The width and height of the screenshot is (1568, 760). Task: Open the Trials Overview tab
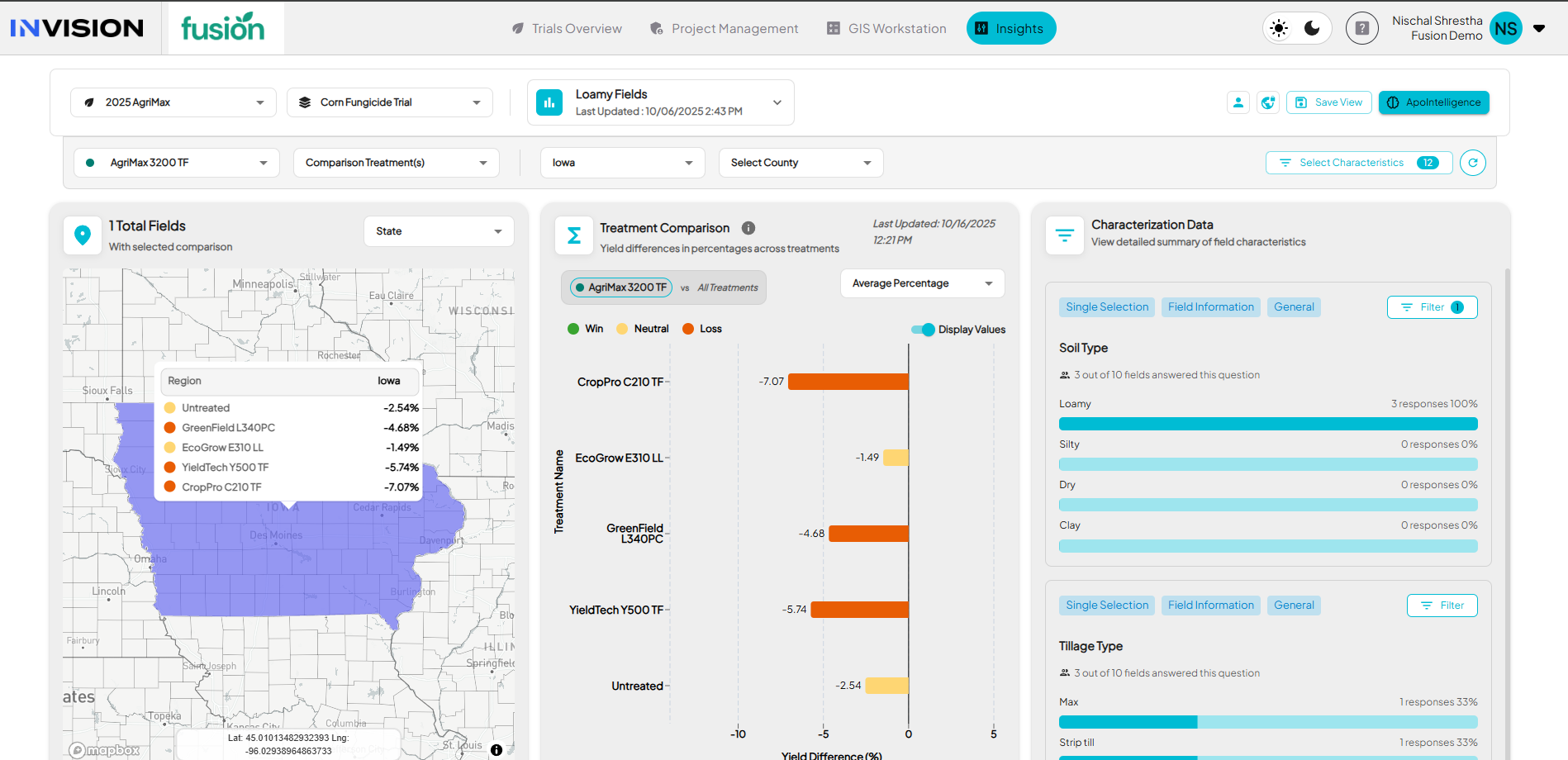tap(567, 29)
